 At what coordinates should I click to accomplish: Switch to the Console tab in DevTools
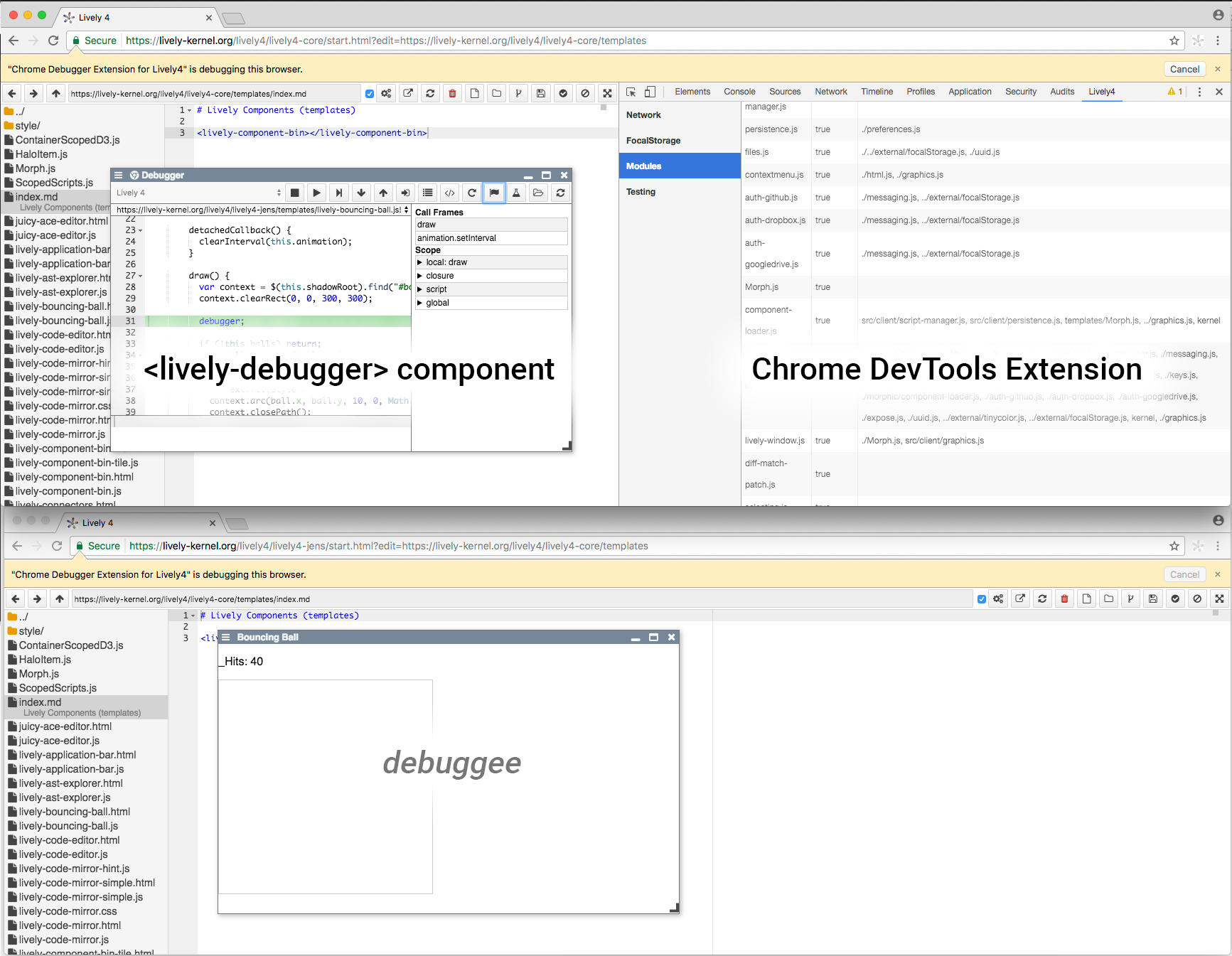tap(739, 92)
